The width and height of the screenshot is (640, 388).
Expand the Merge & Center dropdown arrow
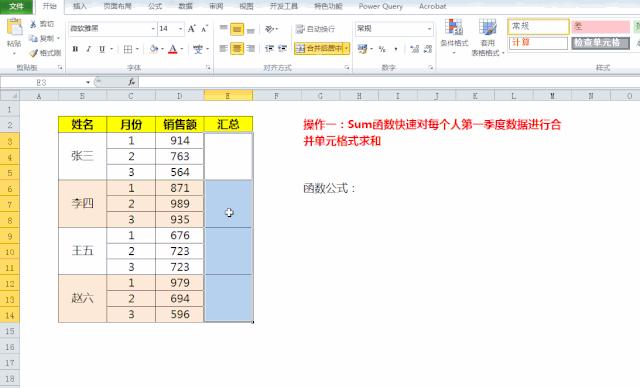point(347,49)
